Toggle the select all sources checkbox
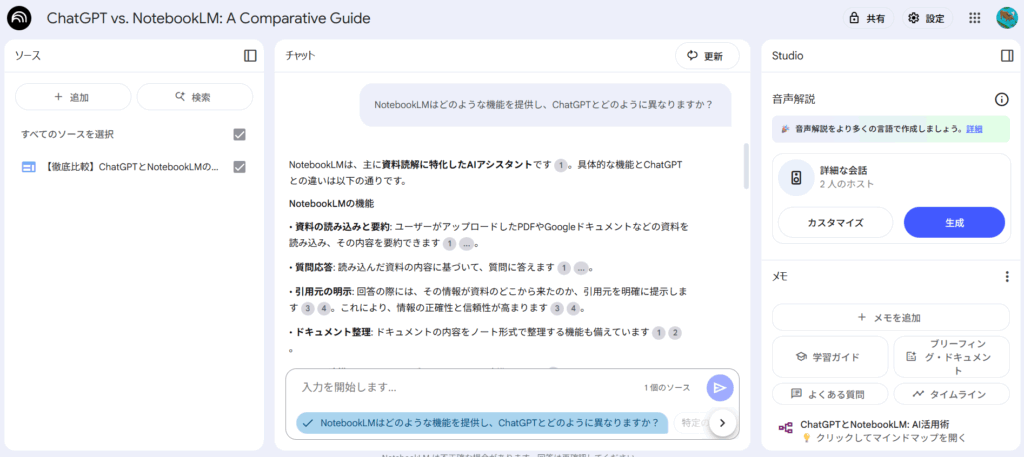The height and width of the screenshot is (457, 1024). [240, 134]
